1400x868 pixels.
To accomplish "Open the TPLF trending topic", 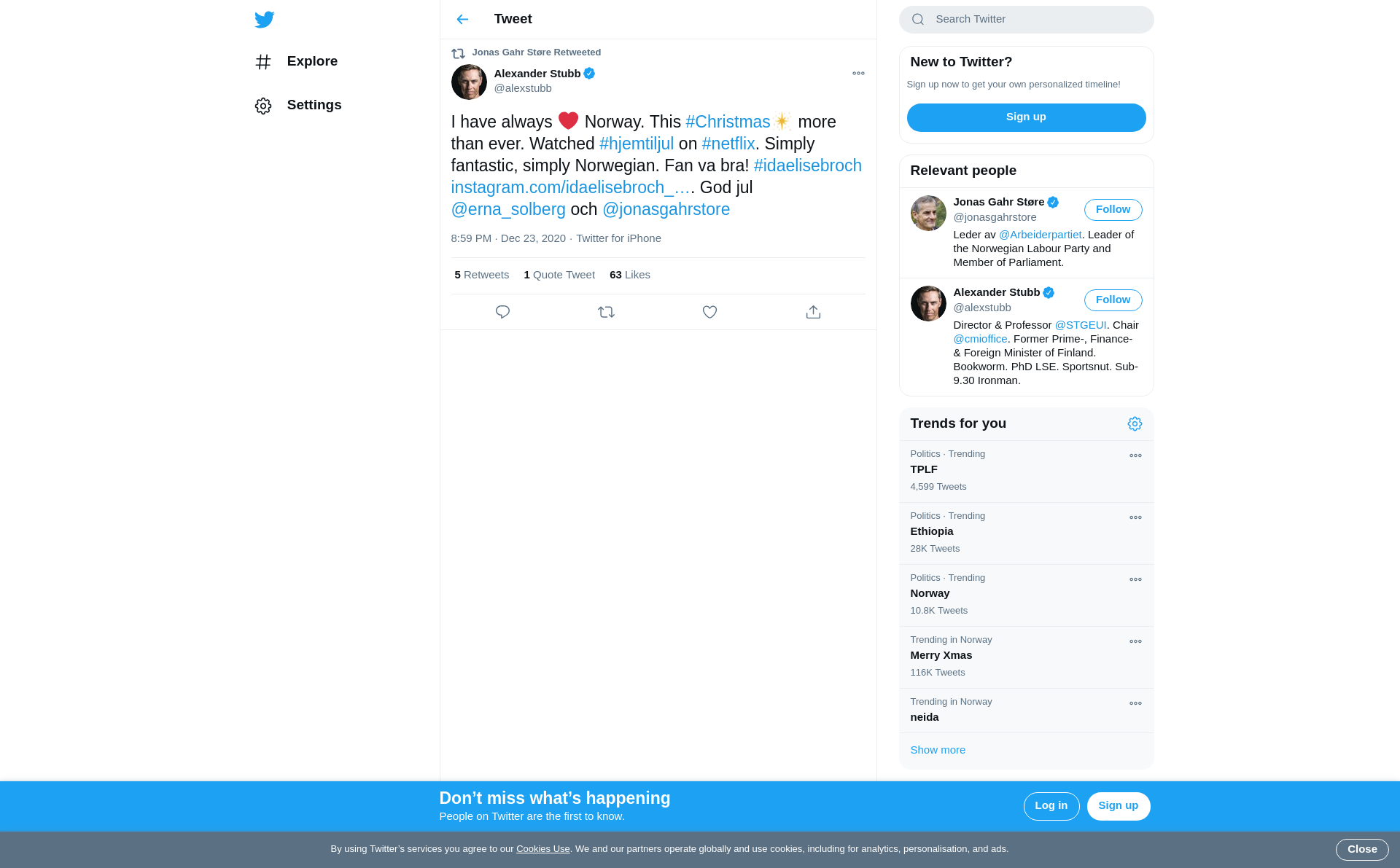I will (1026, 472).
